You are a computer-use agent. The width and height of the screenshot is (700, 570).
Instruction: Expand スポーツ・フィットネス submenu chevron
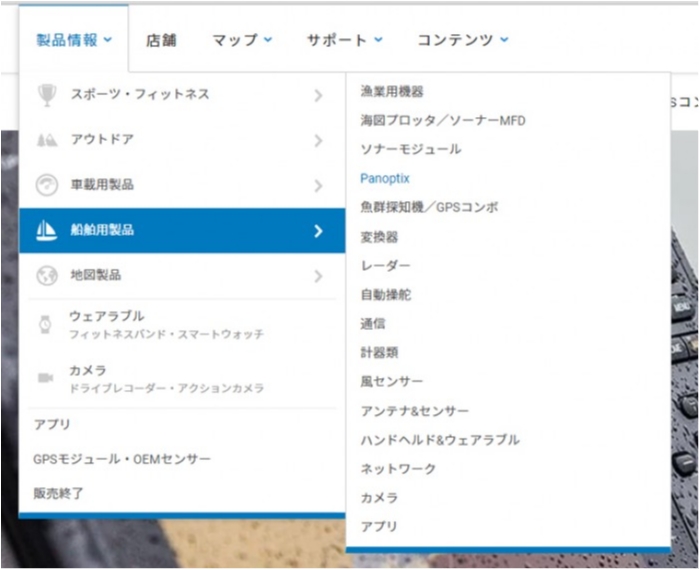point(318,95)
